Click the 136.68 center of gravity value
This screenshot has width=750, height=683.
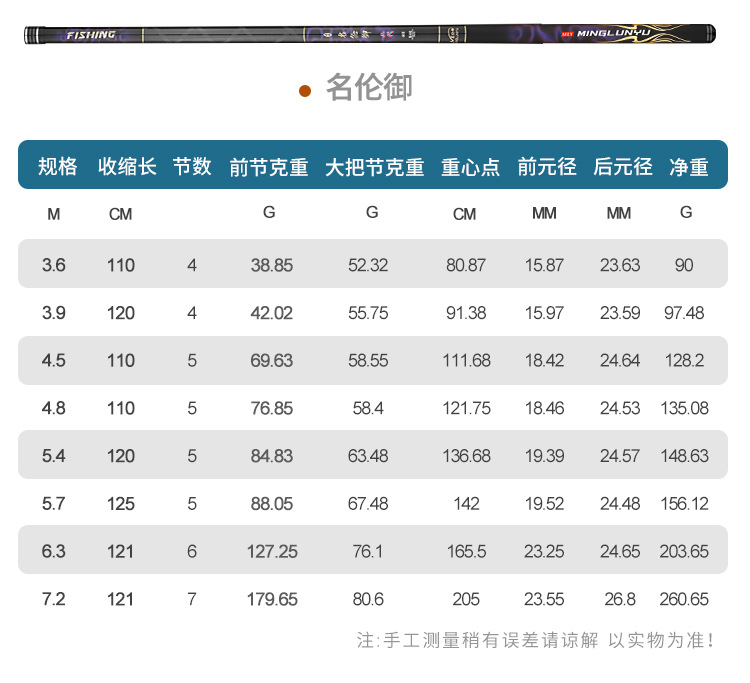(x=466, y=456)
